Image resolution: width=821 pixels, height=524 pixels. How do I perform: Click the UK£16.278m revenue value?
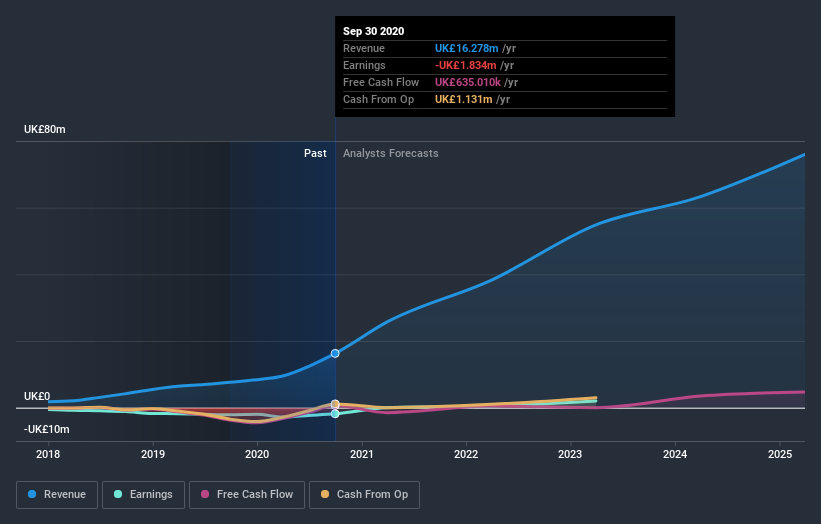(467, 48)
